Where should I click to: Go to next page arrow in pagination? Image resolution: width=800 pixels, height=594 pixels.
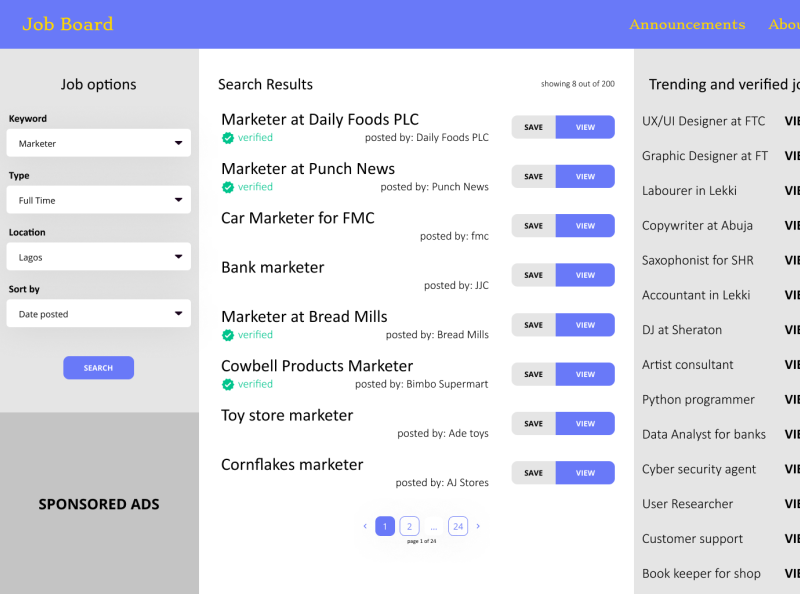[478, 526]
